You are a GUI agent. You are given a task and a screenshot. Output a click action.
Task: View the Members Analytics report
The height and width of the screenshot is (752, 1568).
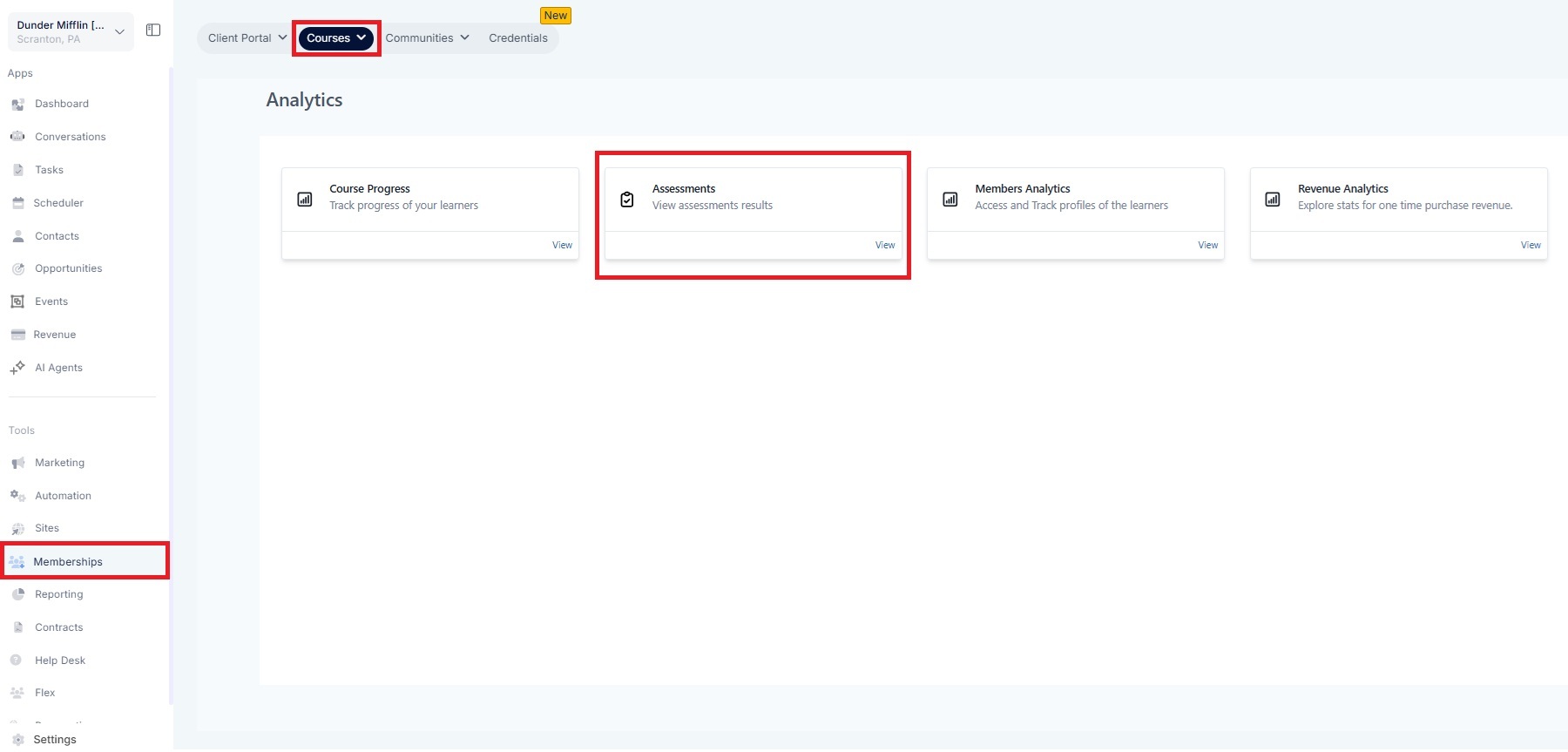coord(1208,246)
